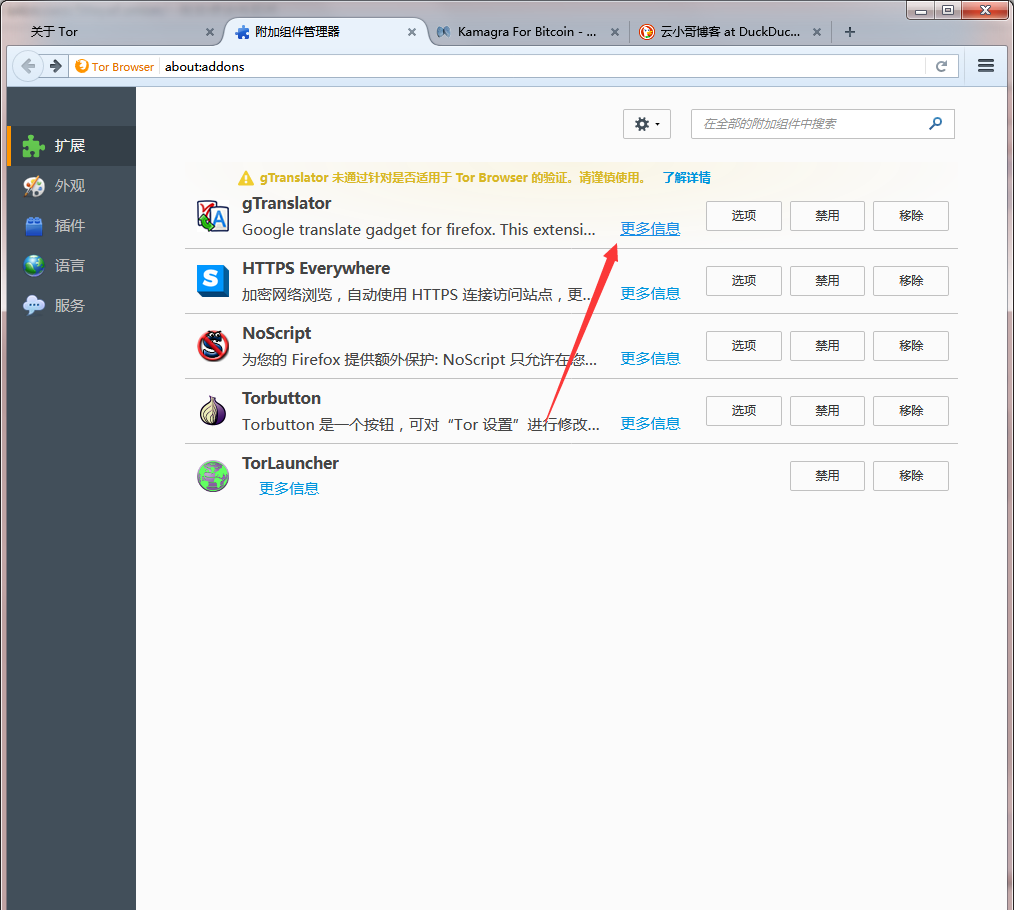
Task: Remove HTTPS Everywhere with 移除
Action: [x=911, y=281]
